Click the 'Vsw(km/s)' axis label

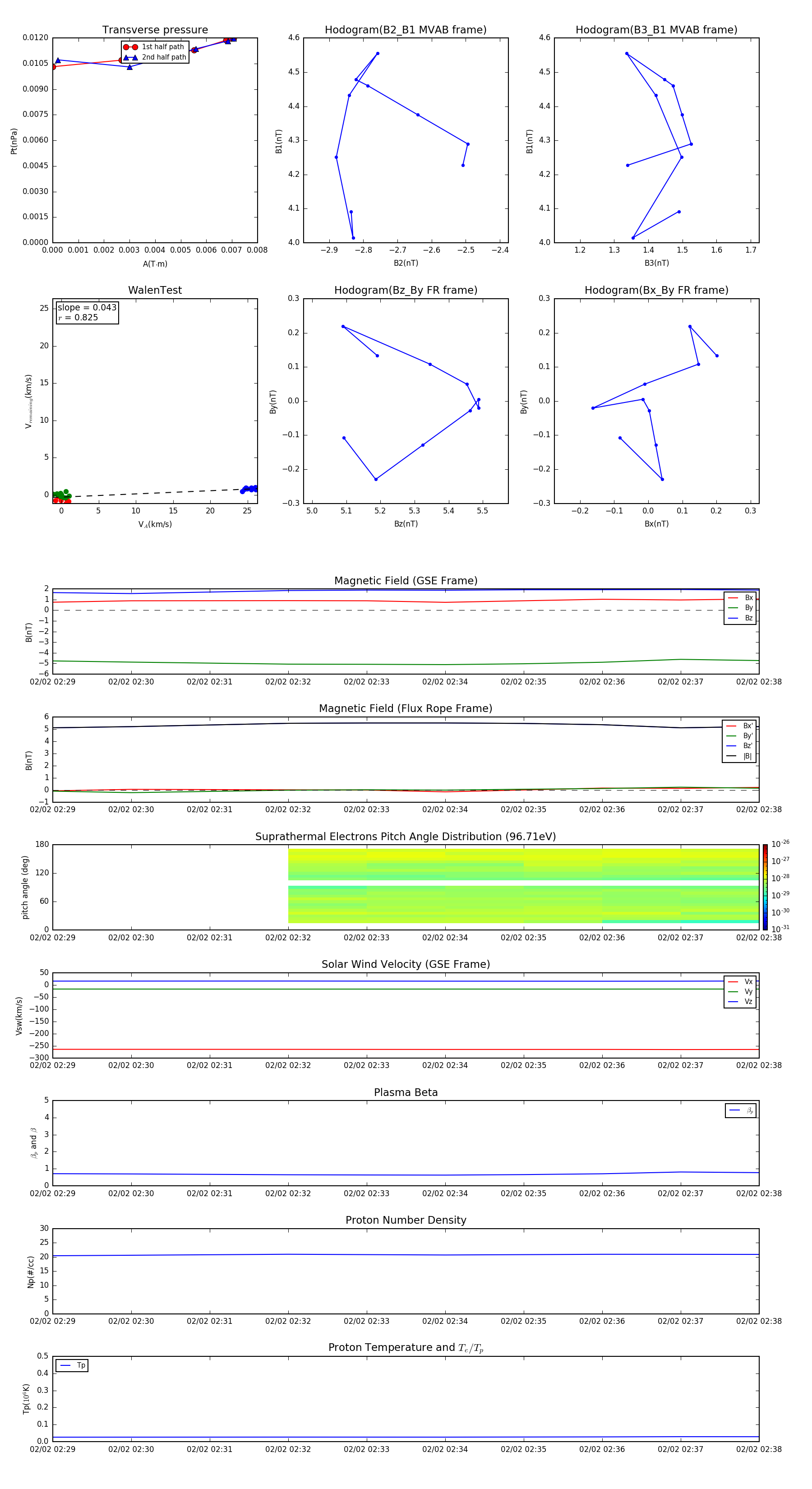coord(19,1016)
